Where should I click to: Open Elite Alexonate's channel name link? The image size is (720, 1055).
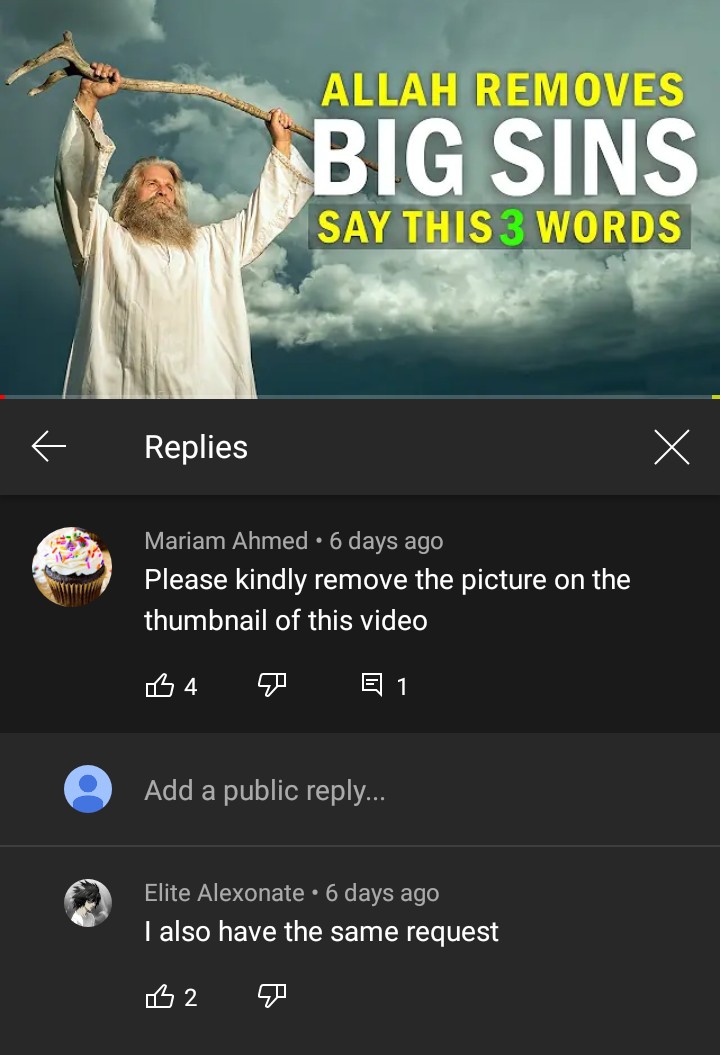click(224, 893)
